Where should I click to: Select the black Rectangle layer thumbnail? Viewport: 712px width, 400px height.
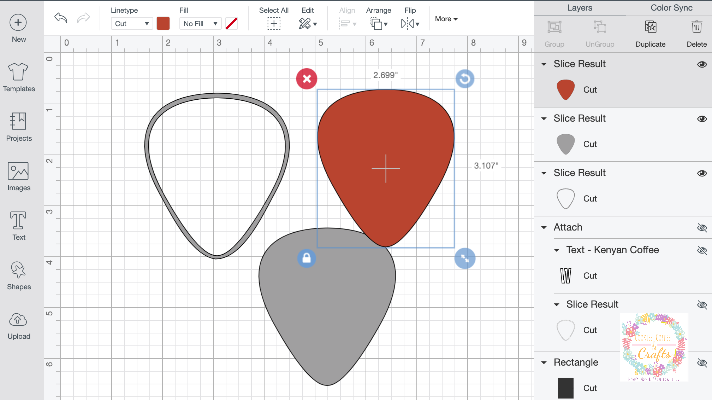[566, 388]
